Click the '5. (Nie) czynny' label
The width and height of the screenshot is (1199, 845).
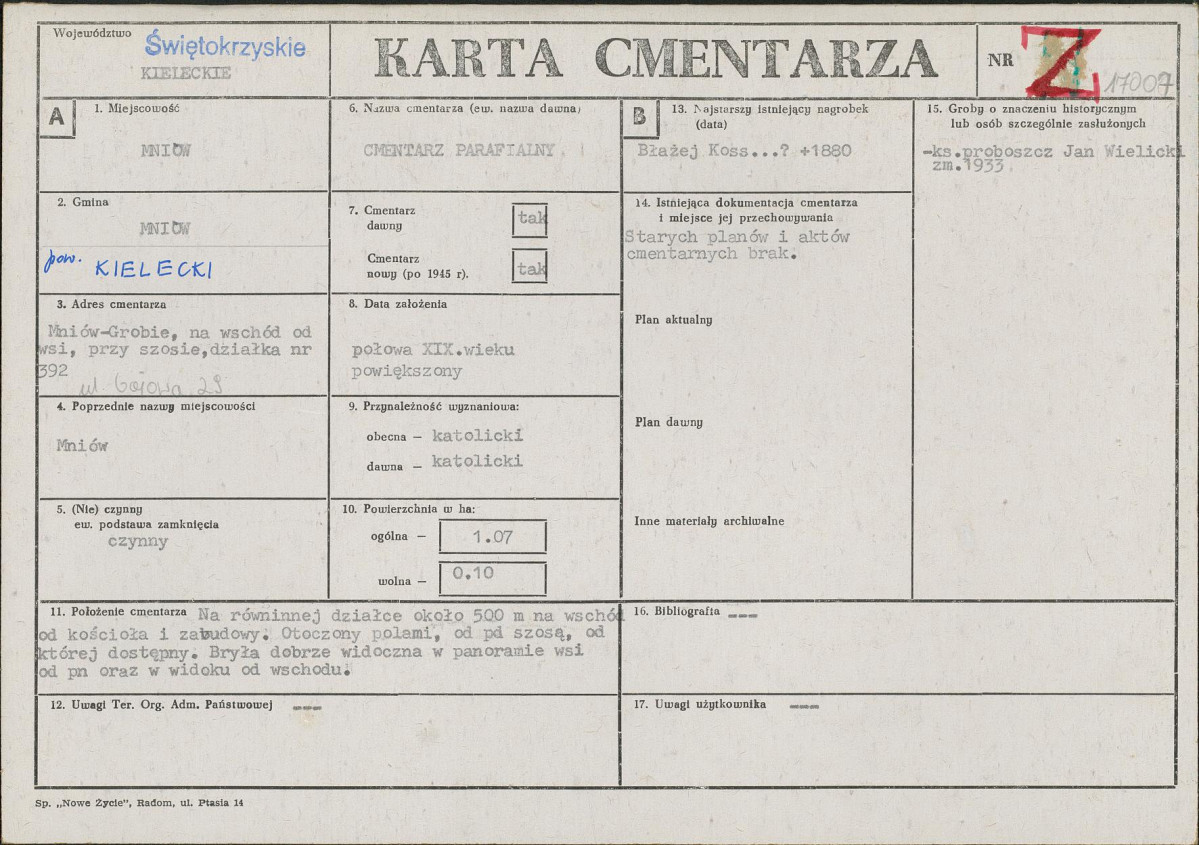[99, 509]
